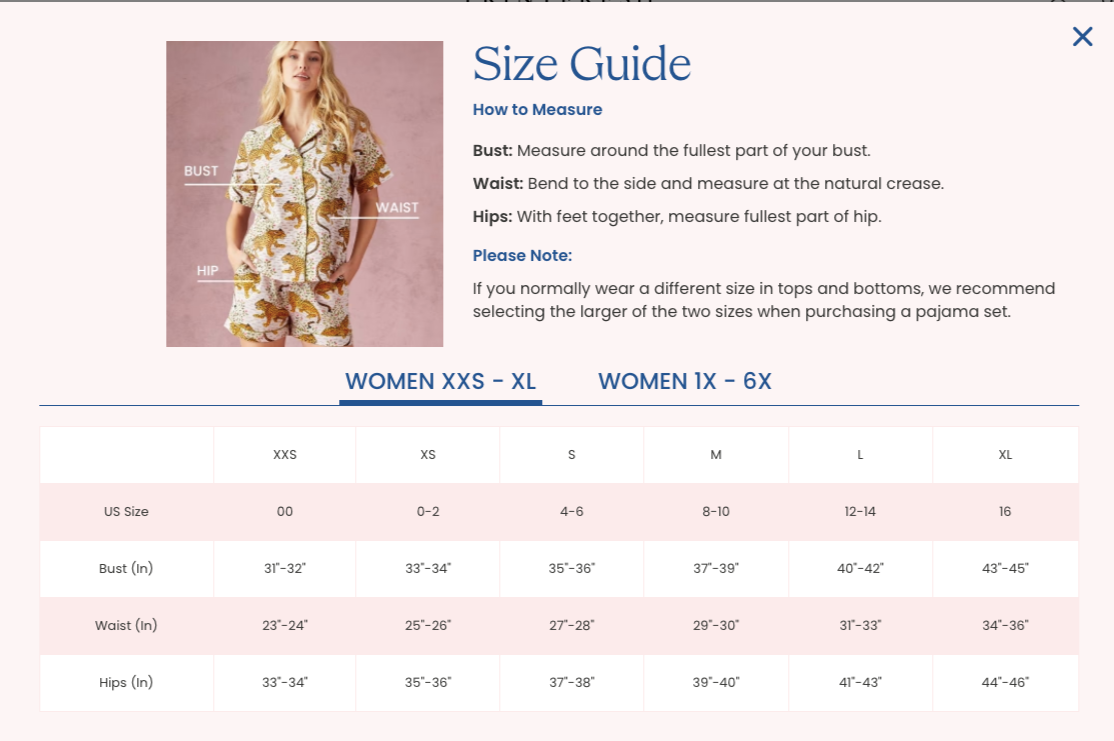1114x741 pixels.
Task: Click the Hips (In) row label
Action: coord(126,683)
